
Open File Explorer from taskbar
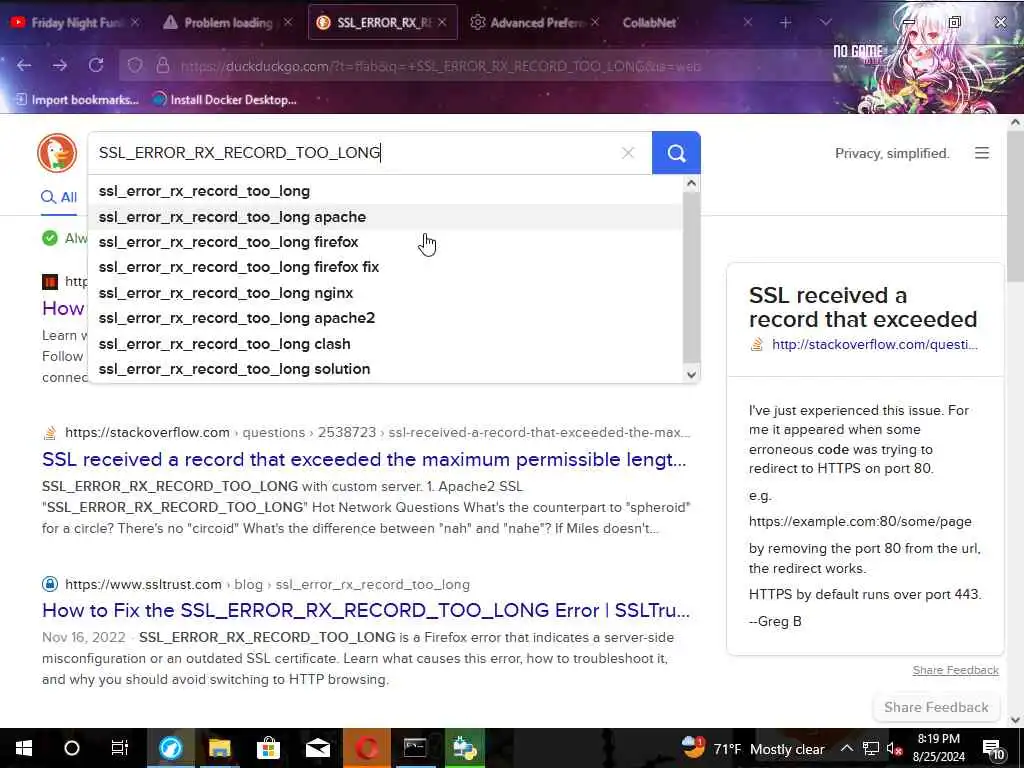tap(219, 748)
